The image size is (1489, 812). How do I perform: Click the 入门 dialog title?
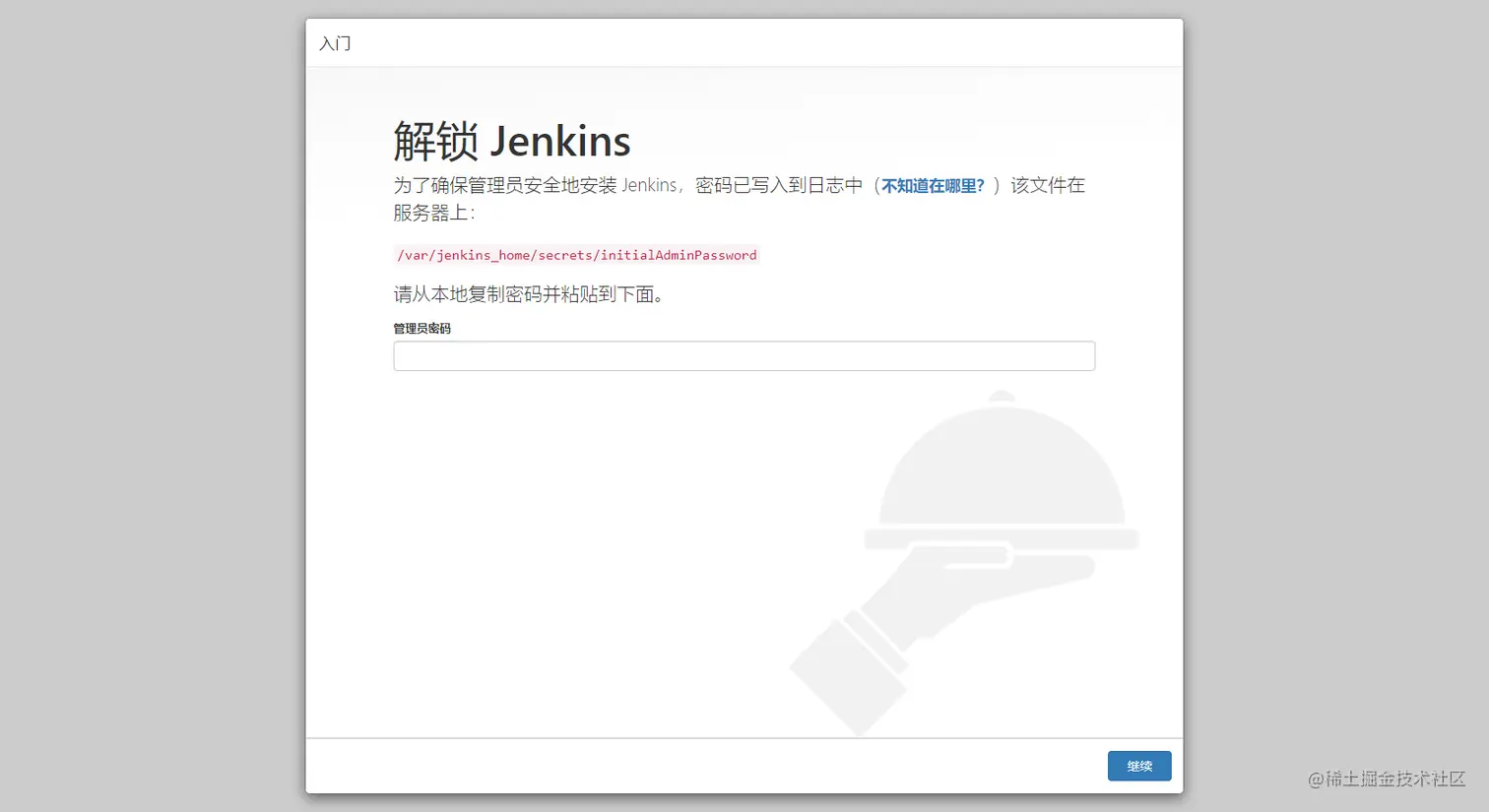tap(335, 43)
